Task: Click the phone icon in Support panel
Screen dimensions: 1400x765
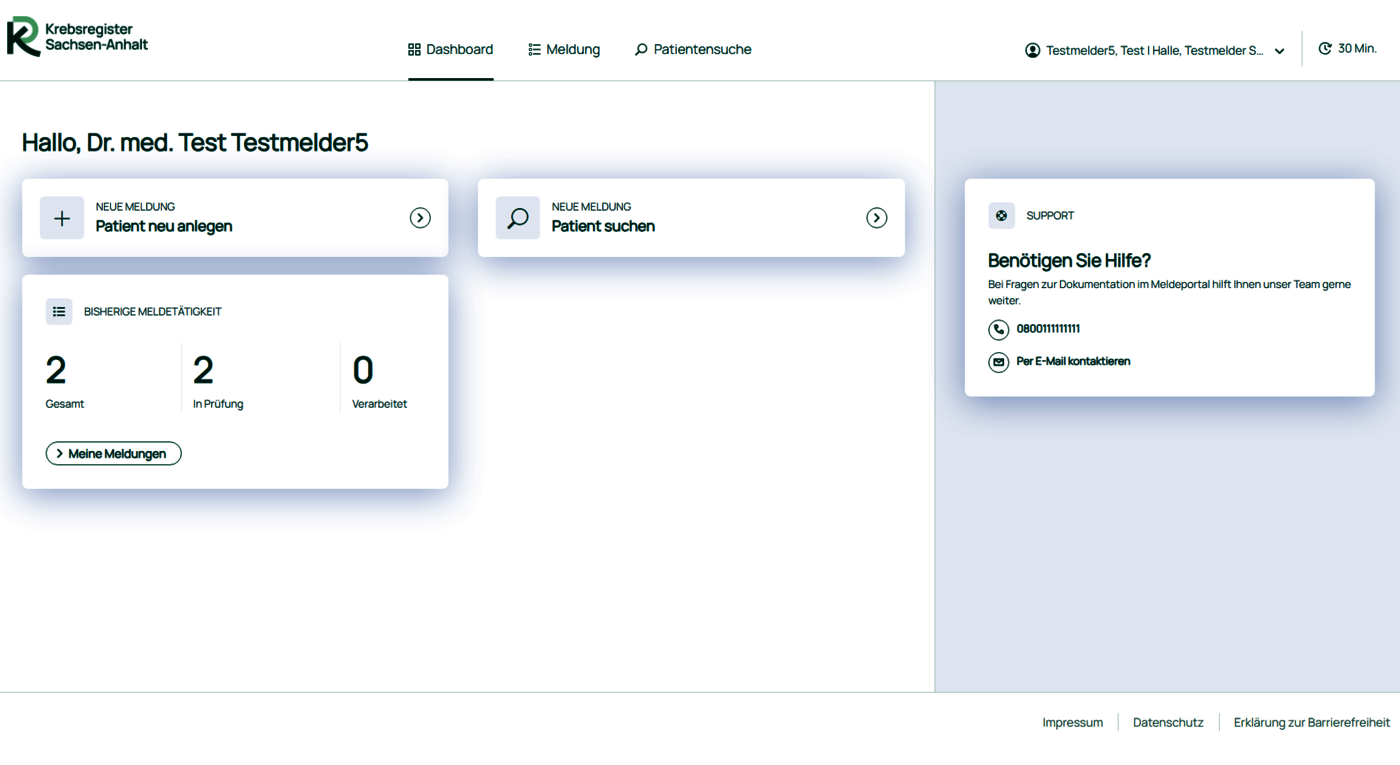Action: (998, 329)
